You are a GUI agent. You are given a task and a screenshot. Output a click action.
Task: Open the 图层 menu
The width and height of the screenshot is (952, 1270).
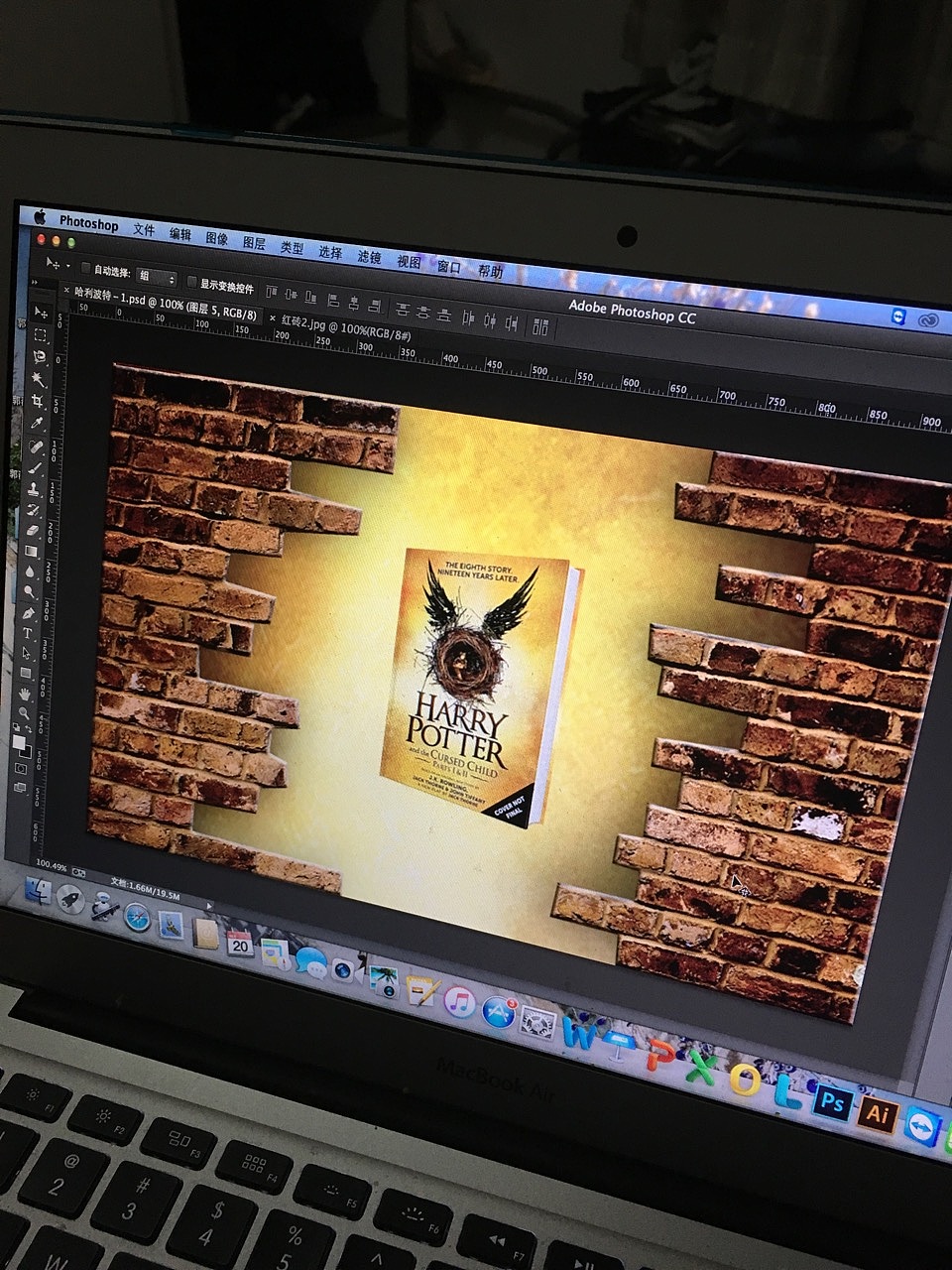coord(254,243)
